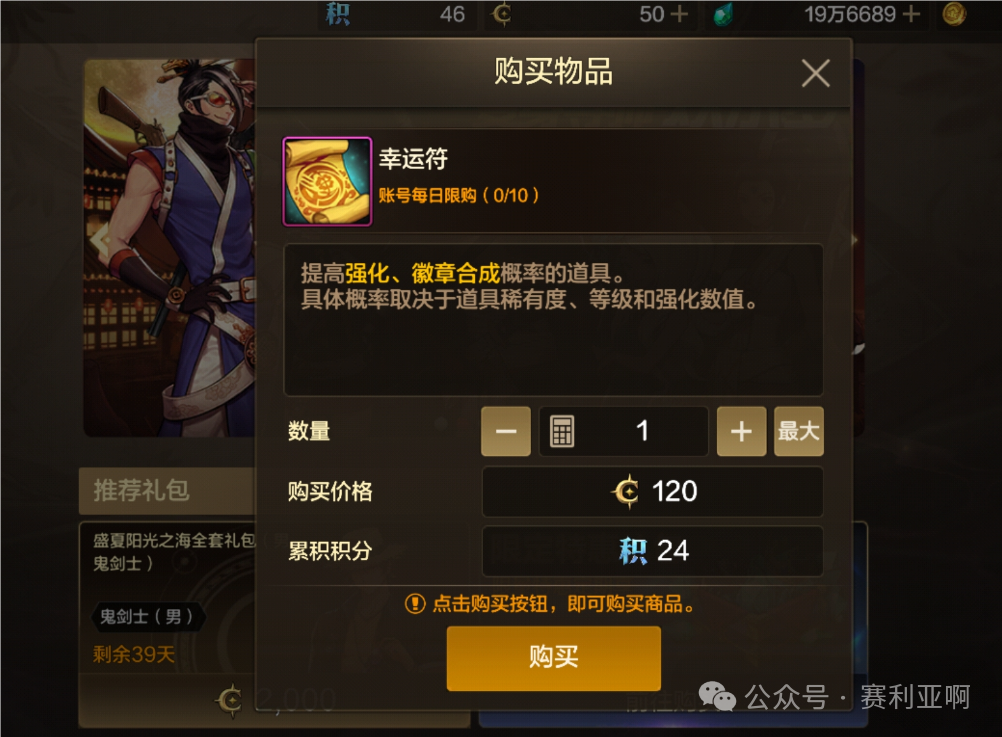Click the C currency icon in top bar

501,14
